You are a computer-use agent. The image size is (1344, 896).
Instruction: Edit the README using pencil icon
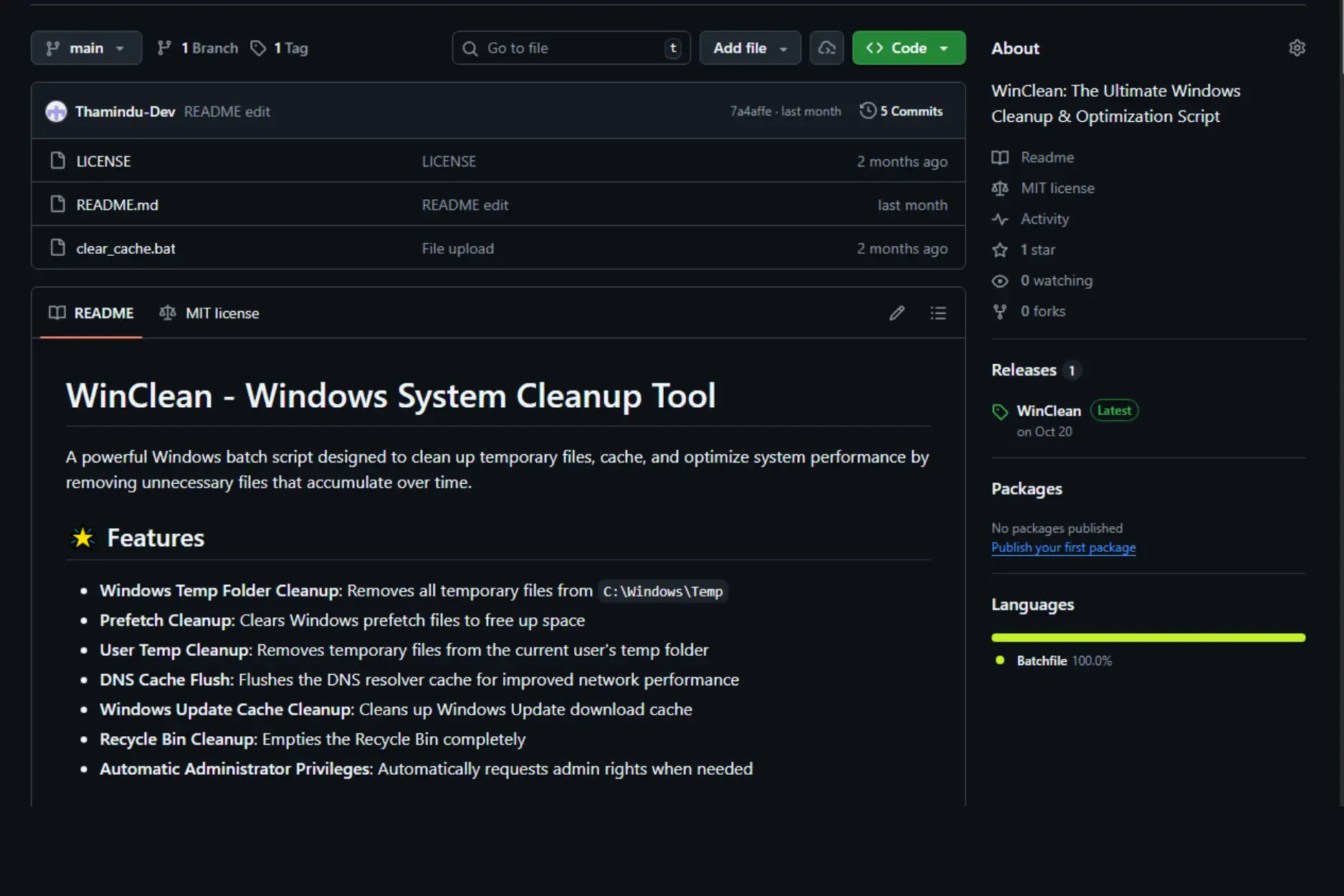pyautogui.click(x=897, y=313)
